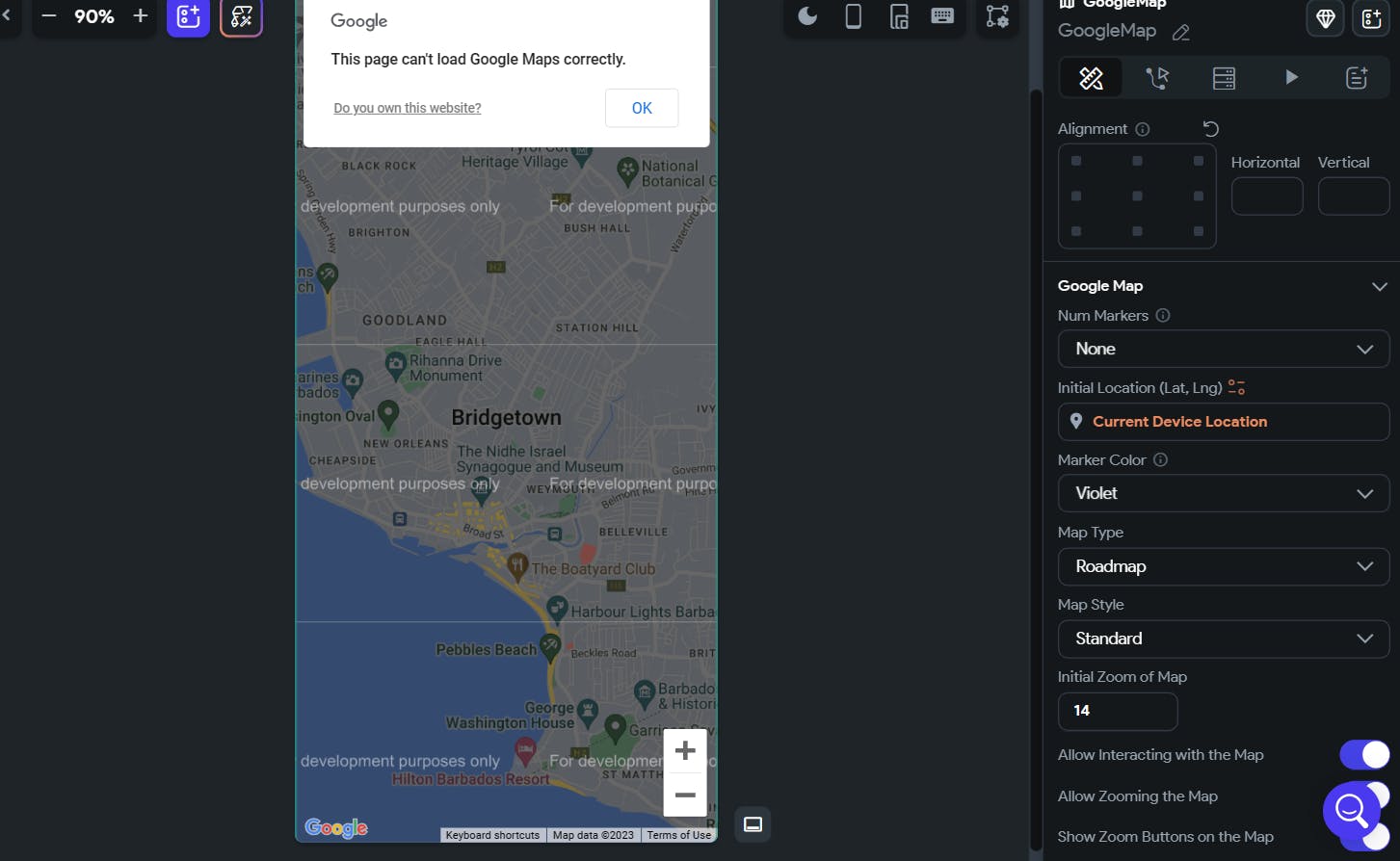1400x861 pixels.
Task: Reset alignment with the undo arrow icon
Action: click(x=1211, y=128)
